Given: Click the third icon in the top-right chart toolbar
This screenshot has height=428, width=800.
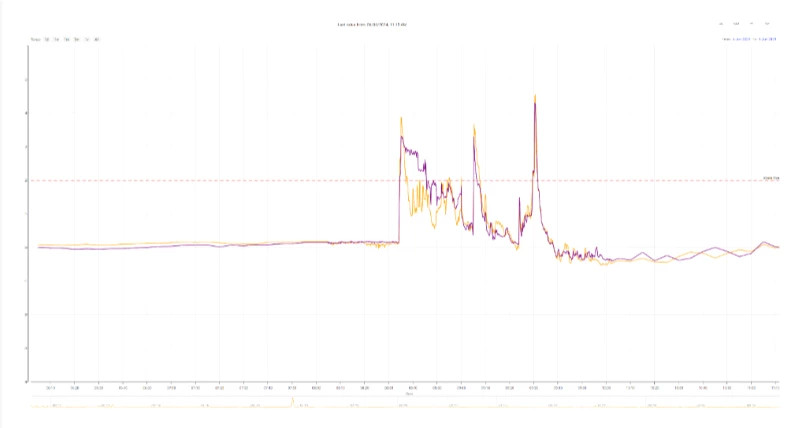Looking at the screenshot, I should 752,23.
